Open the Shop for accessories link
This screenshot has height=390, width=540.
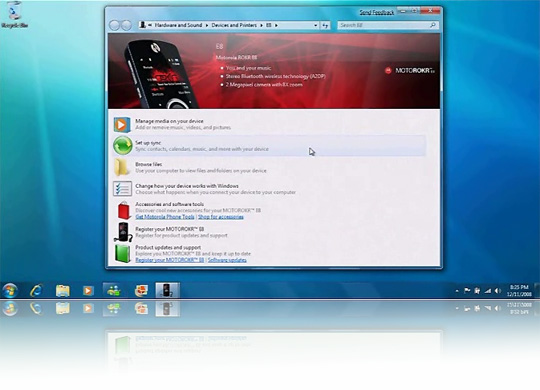(221, 217)
